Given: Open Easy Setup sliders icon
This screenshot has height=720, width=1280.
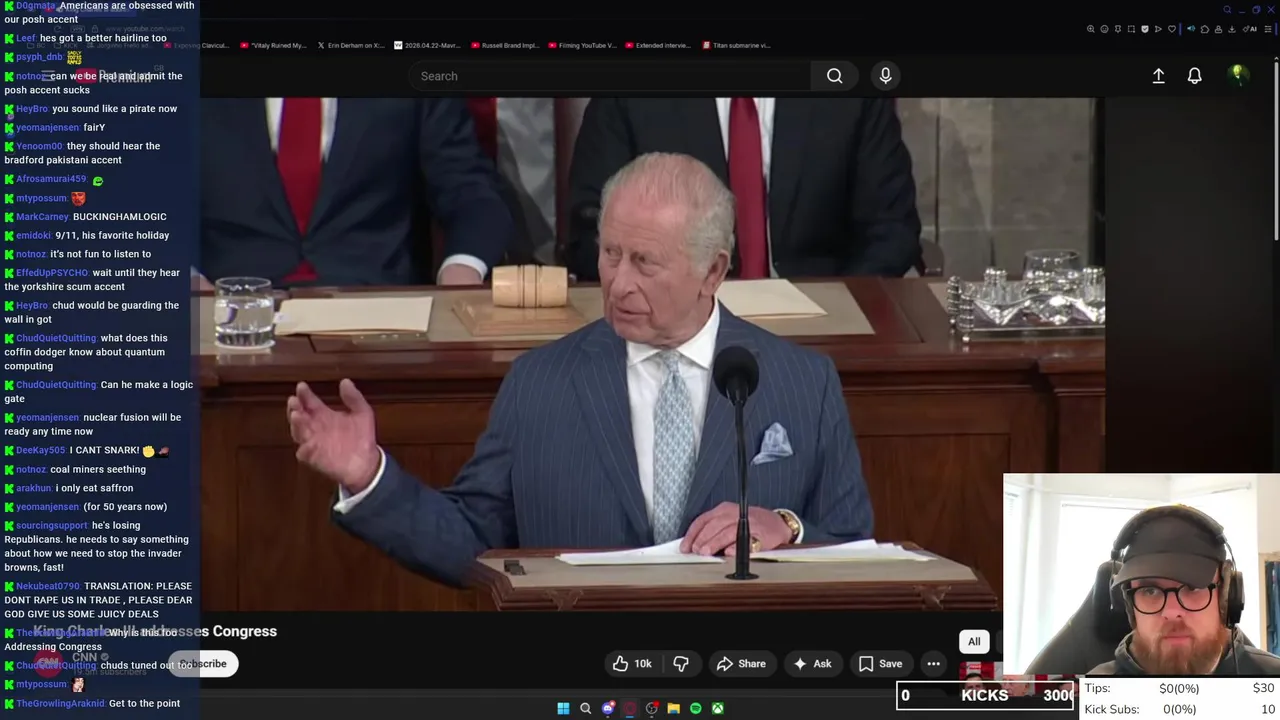Looking at the screenshot, I should pyautogui.click(x=1268, y=29).
